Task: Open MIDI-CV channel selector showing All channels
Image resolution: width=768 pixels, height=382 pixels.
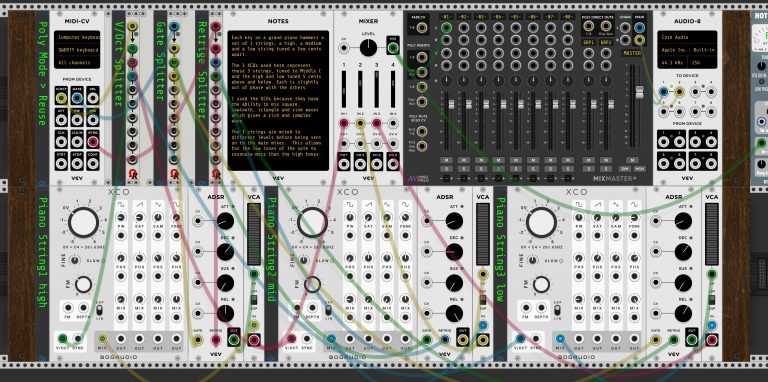Action: 77,62
